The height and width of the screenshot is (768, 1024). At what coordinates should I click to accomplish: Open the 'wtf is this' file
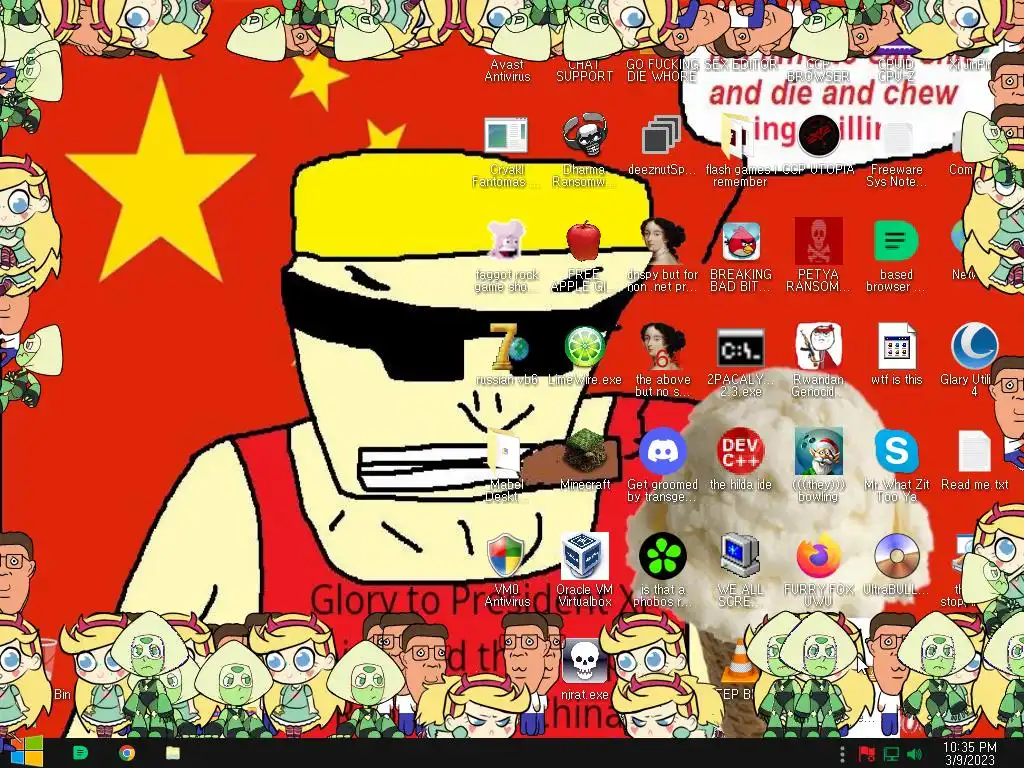coord(897,346)
